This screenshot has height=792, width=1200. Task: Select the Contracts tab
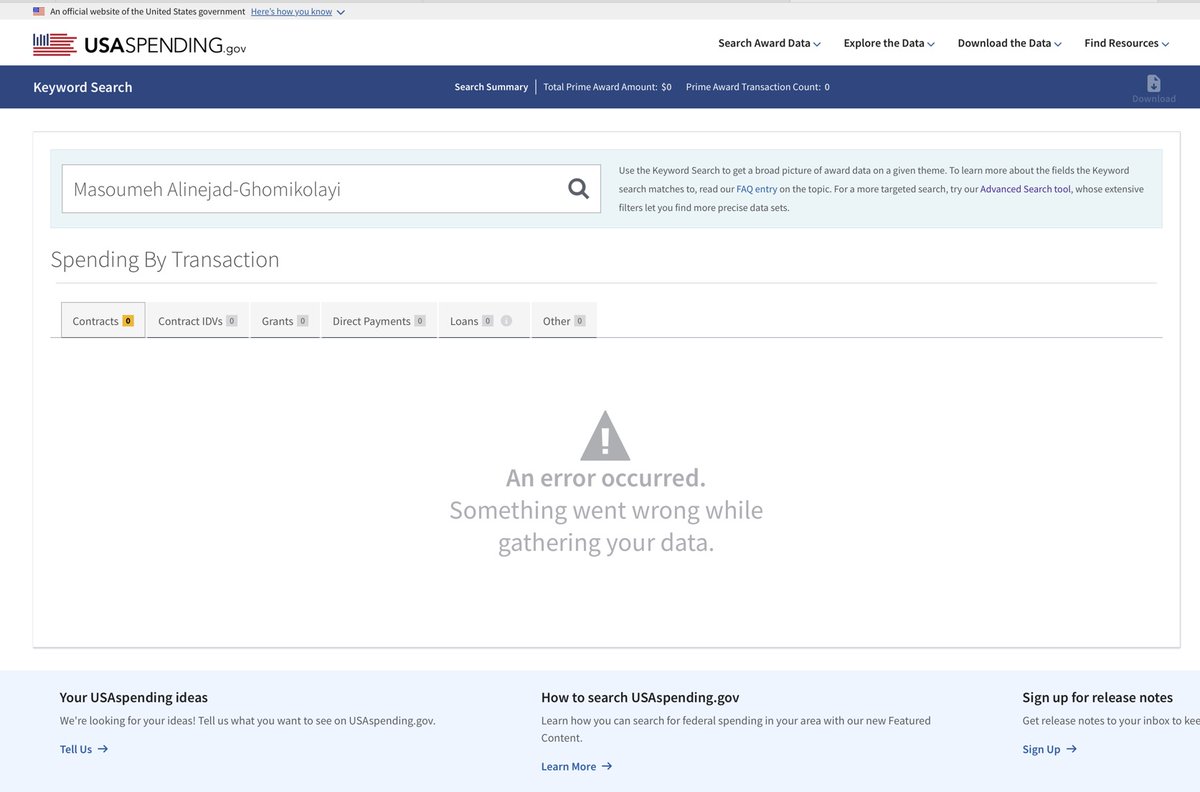click(x=103, y=321)
